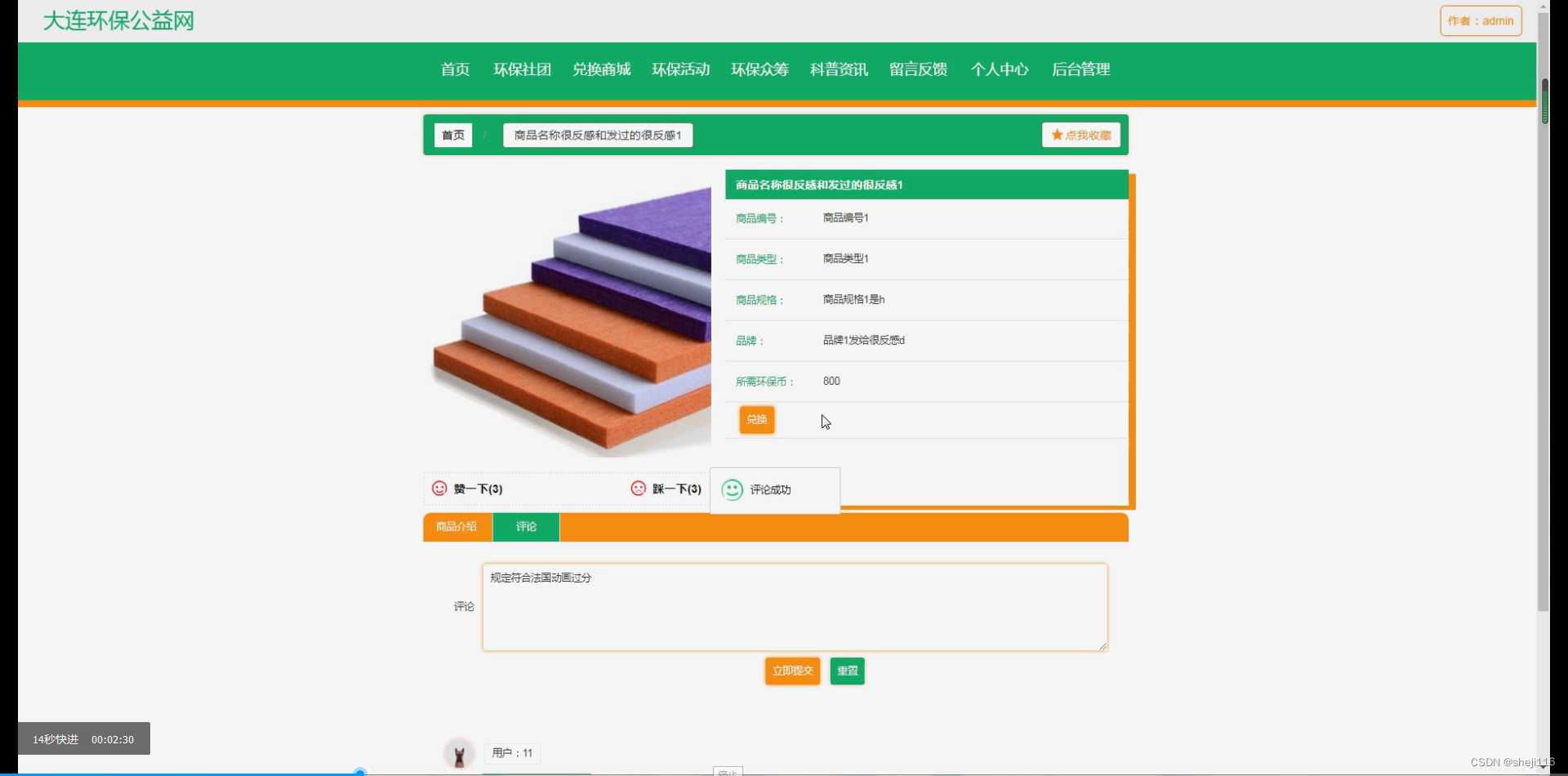Switch to the 评论 tab
The width and height of the screenshot is (1568, 776).
coord(525,527)
